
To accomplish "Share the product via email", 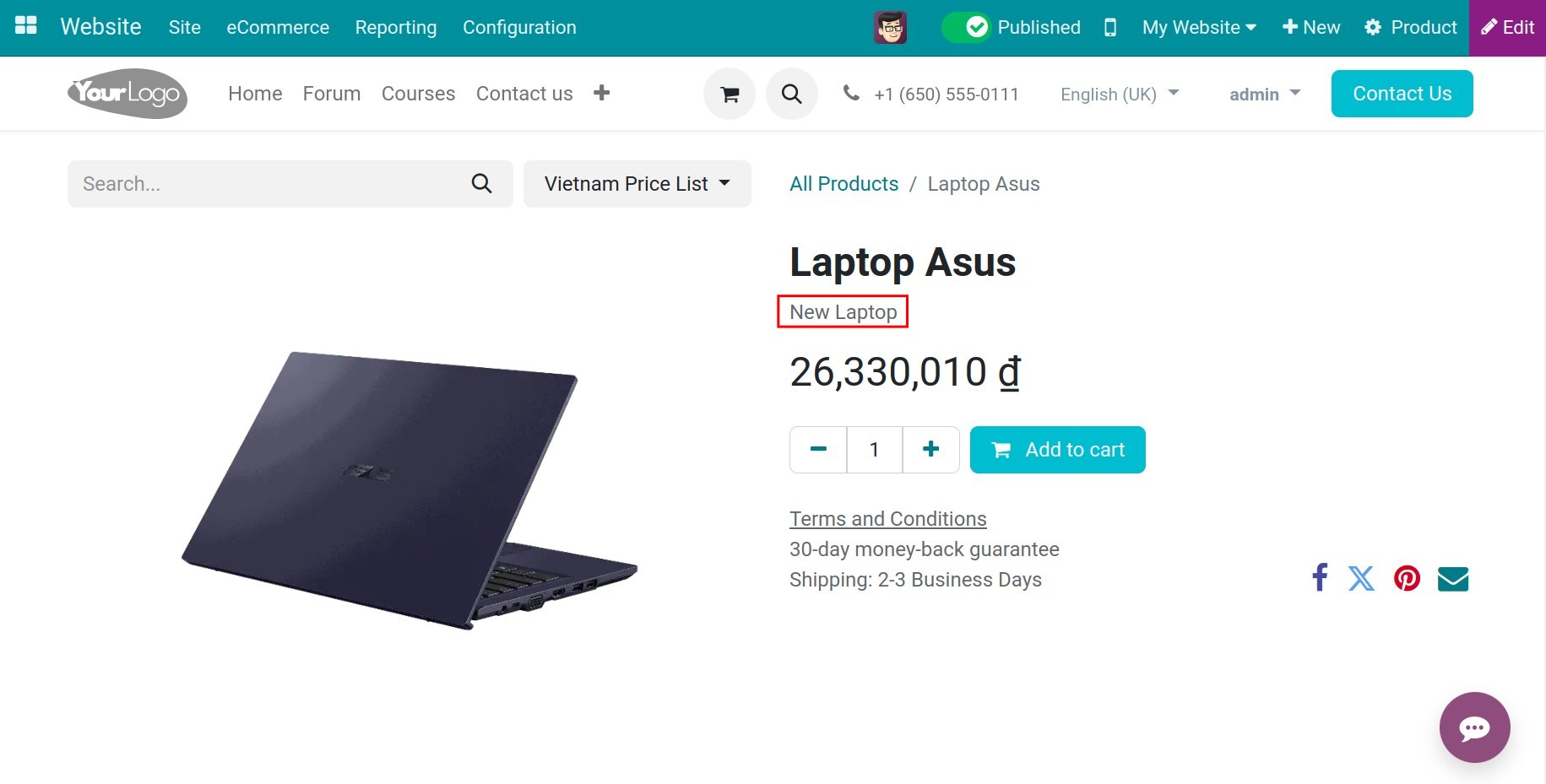I will [x=1452, y=578].
